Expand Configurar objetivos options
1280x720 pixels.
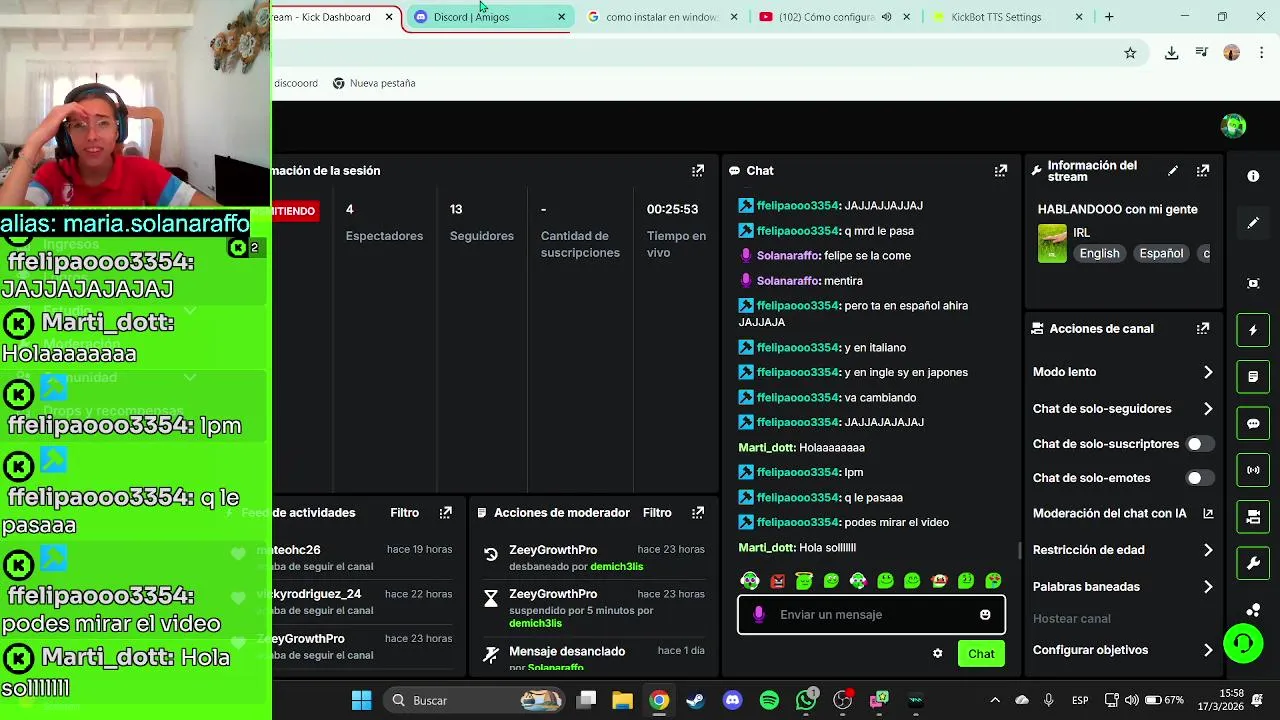coord(1208,650)
